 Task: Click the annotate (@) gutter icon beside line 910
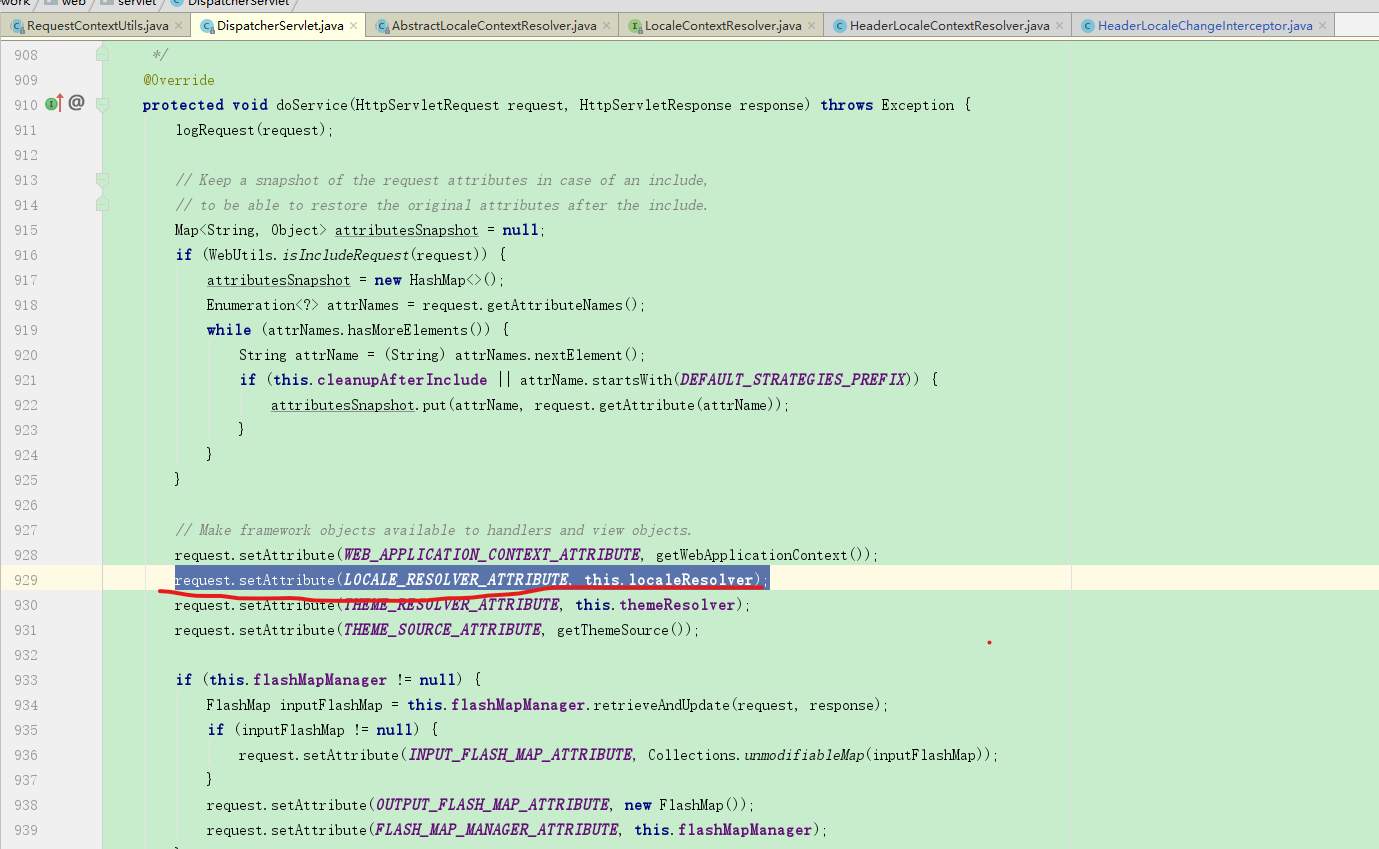pos(77,103)
